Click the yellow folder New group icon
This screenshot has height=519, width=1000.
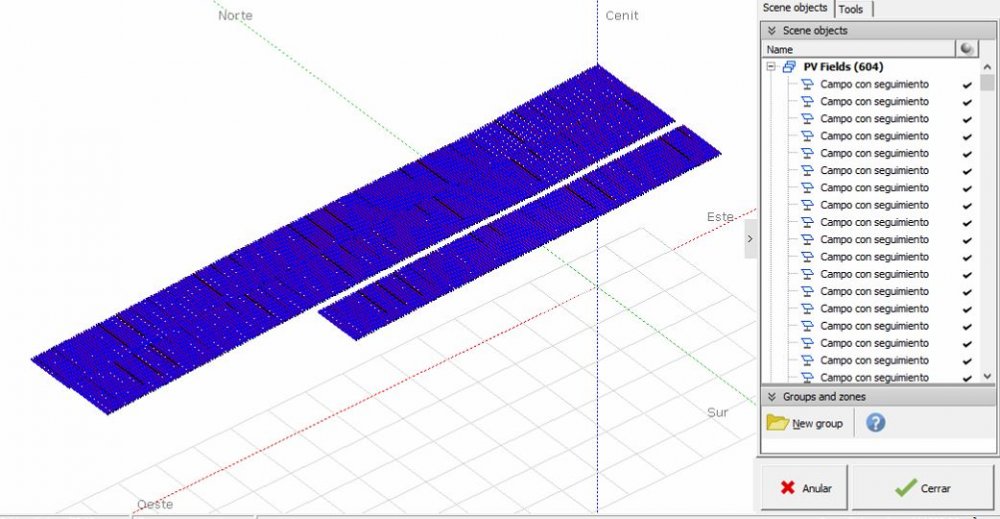pyautogui.click(x=777, y=423)
